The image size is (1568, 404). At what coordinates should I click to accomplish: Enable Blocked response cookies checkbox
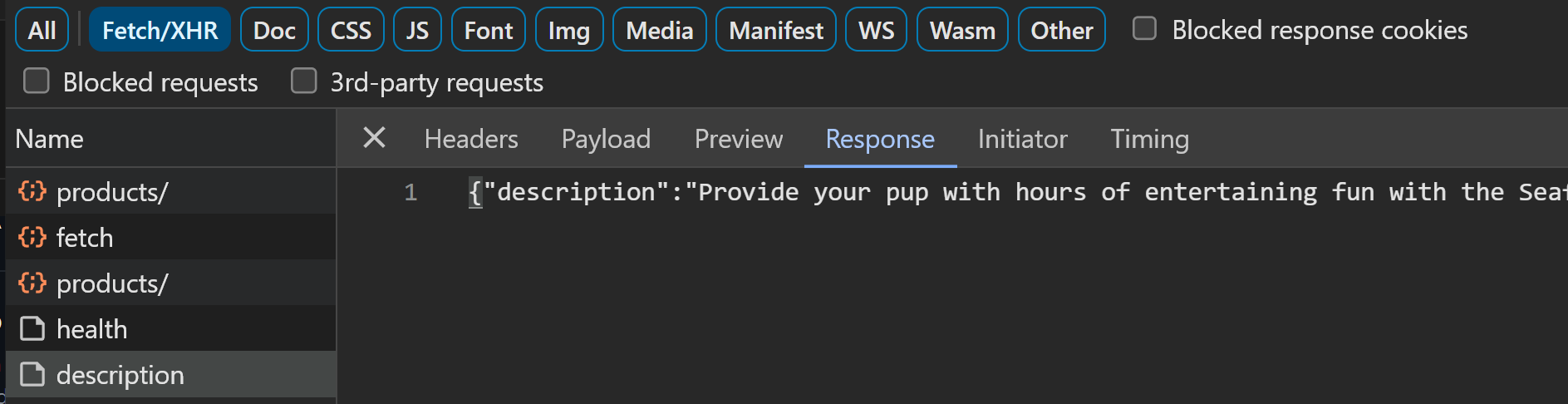click(x=1144, y=29)
